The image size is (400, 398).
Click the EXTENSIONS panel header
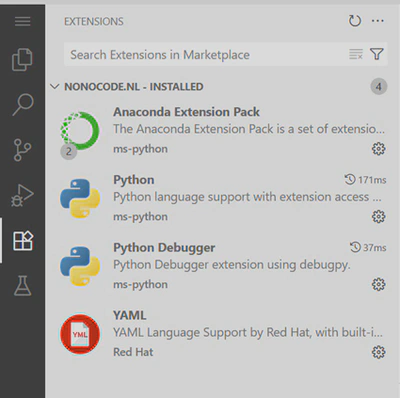[x=94, y=21]
